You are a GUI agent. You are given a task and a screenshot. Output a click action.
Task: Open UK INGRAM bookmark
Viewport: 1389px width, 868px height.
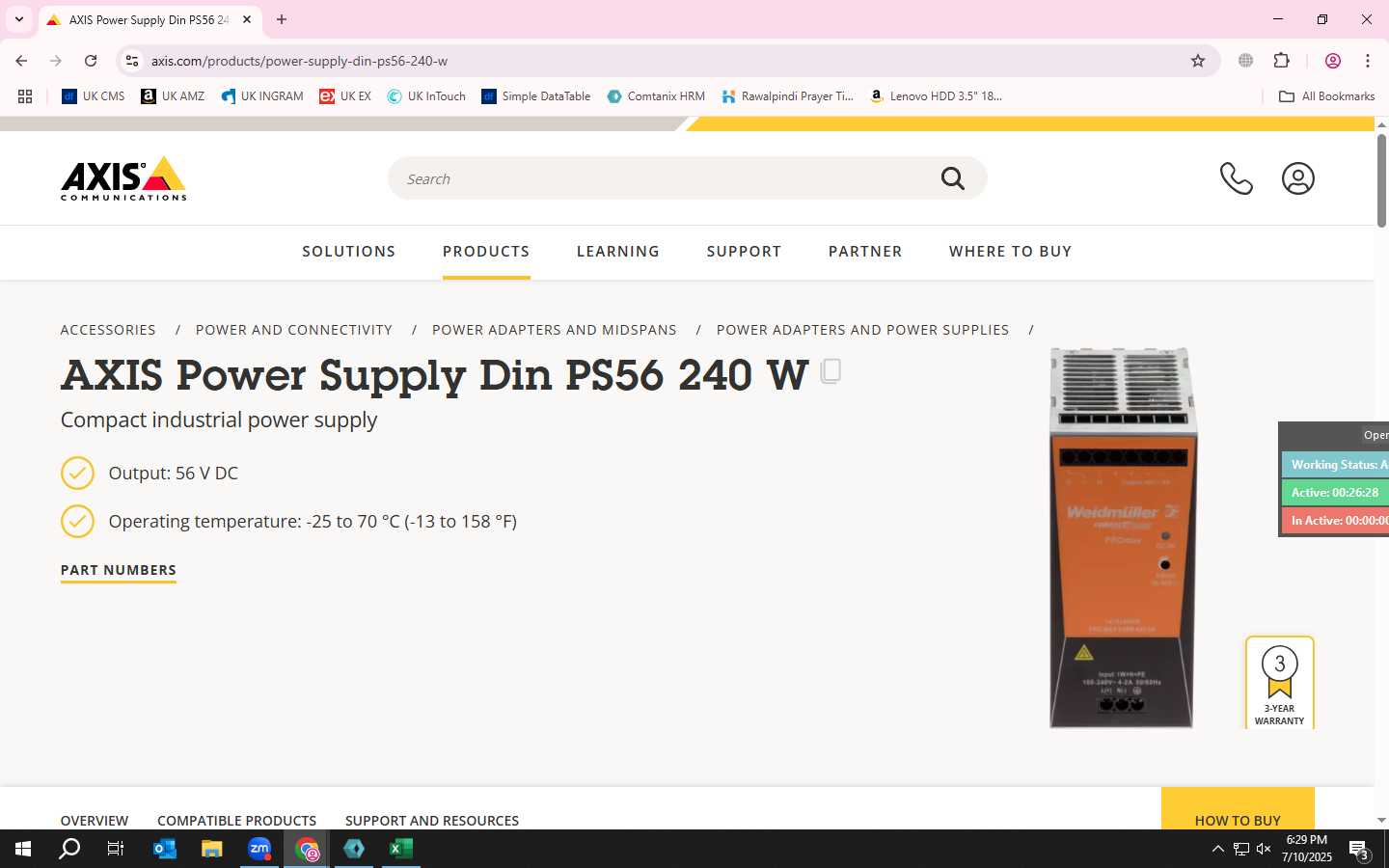tap(261, 96)
